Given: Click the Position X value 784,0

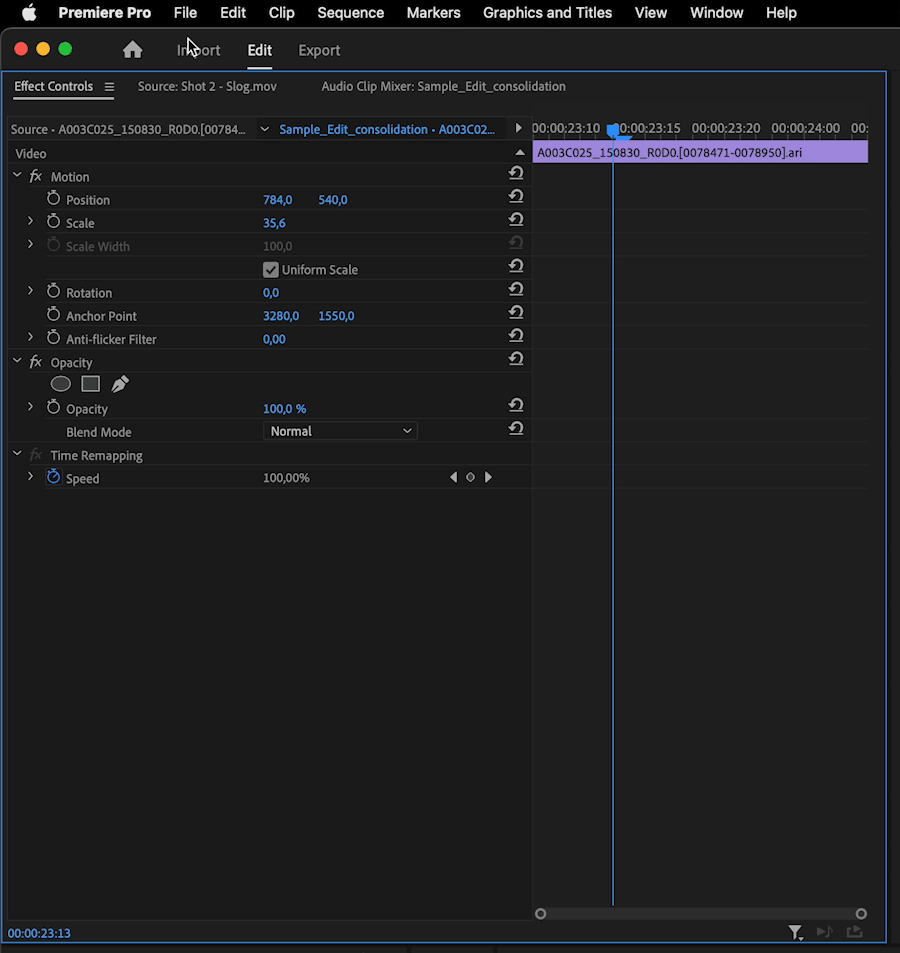Looking at the screenshot, I should (278, 200).
